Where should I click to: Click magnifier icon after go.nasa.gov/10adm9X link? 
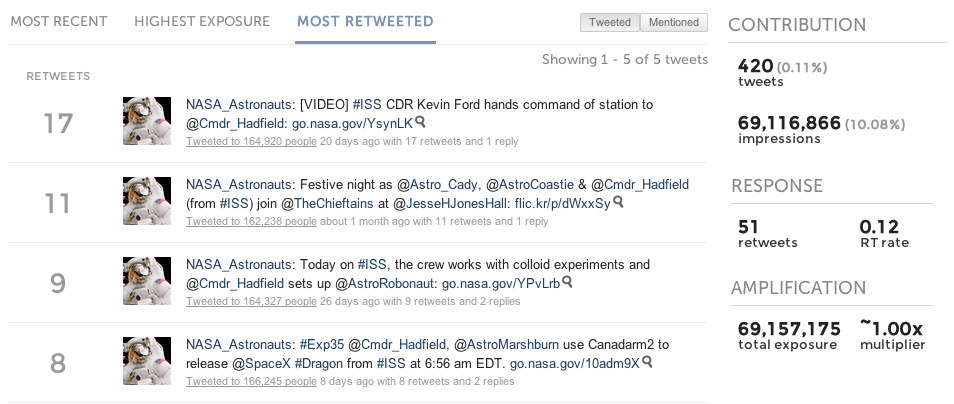[646, 362]
